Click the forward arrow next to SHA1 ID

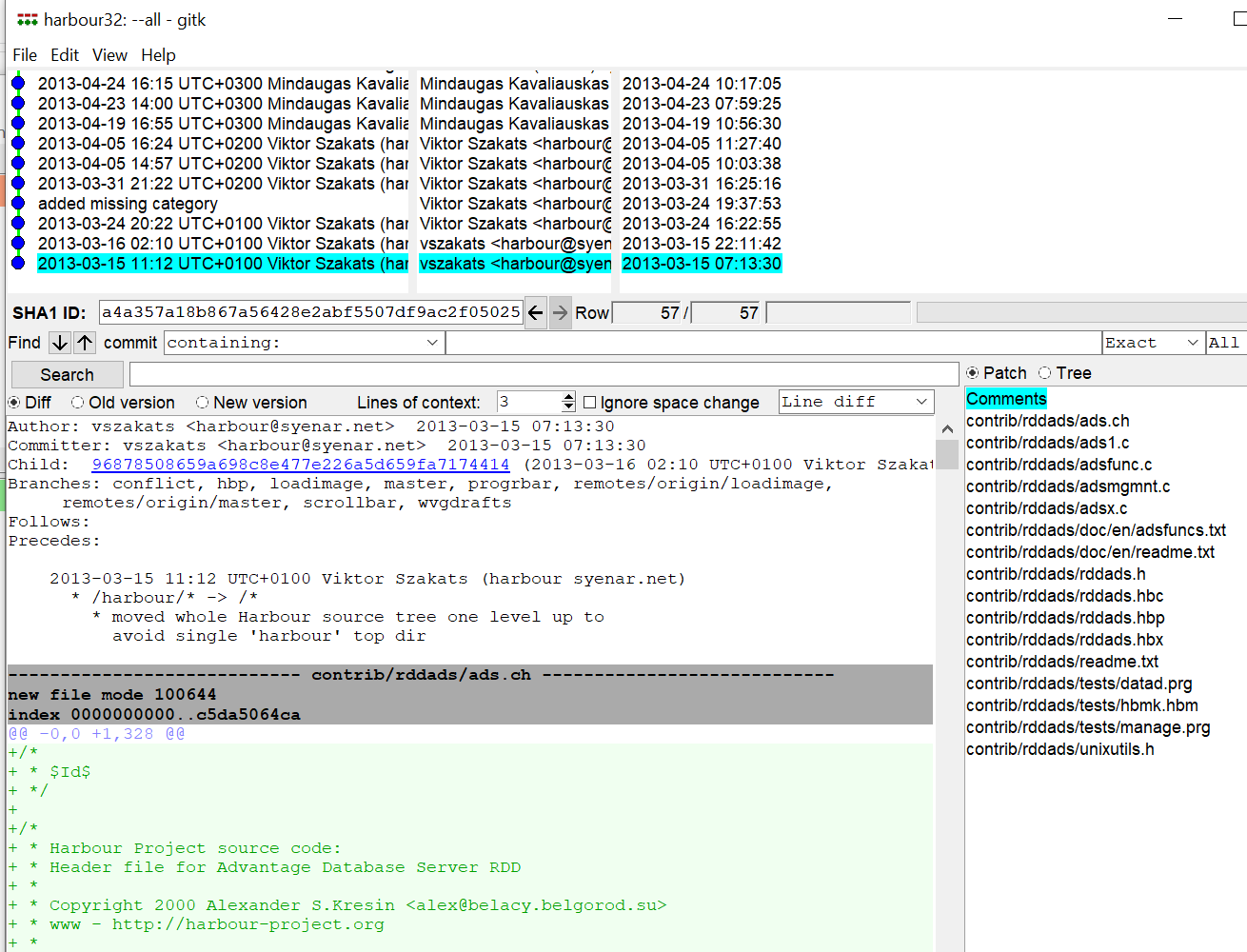click(x=560, y=312)
